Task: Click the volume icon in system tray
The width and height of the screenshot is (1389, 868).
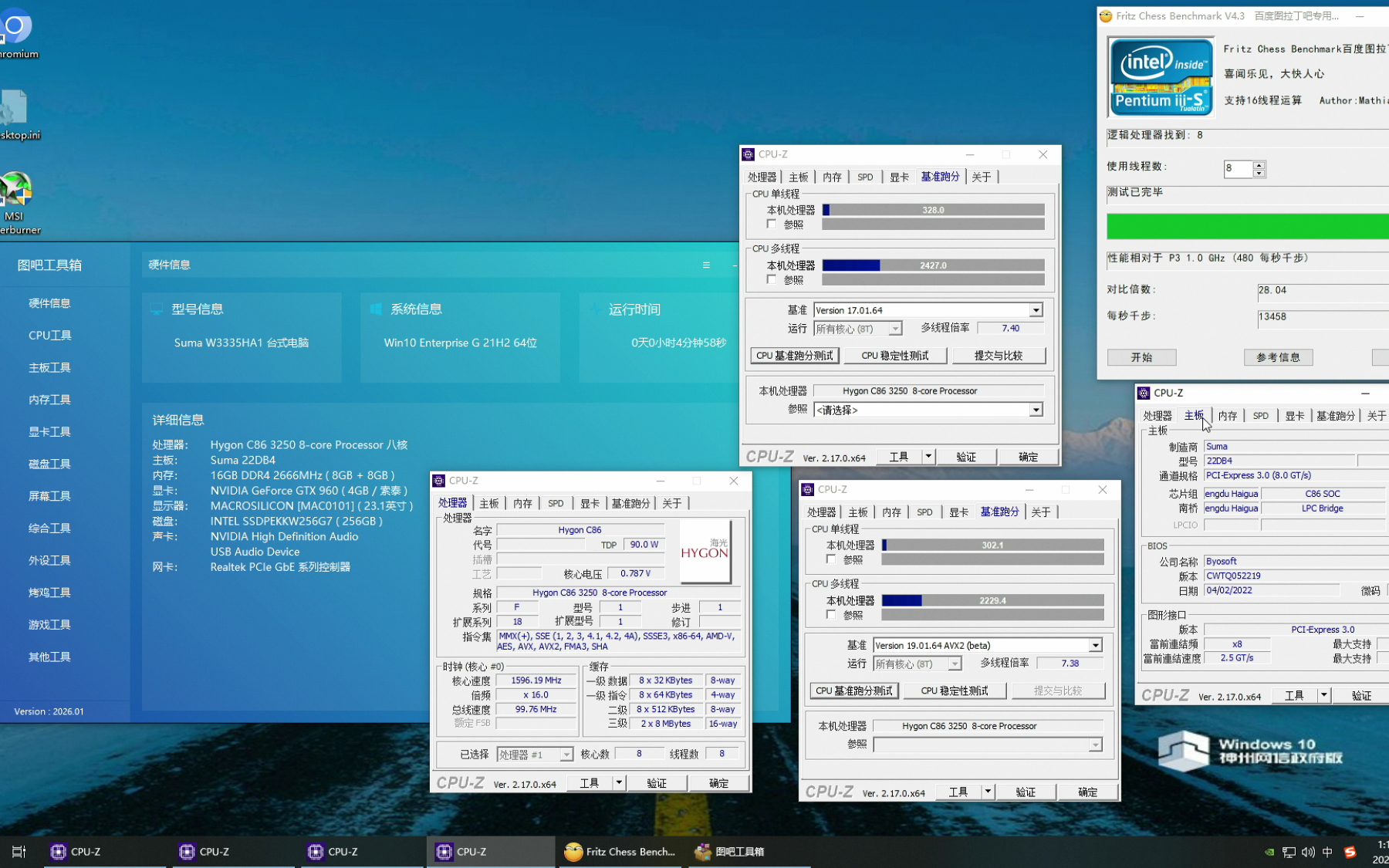Action: coord(1308,852)
